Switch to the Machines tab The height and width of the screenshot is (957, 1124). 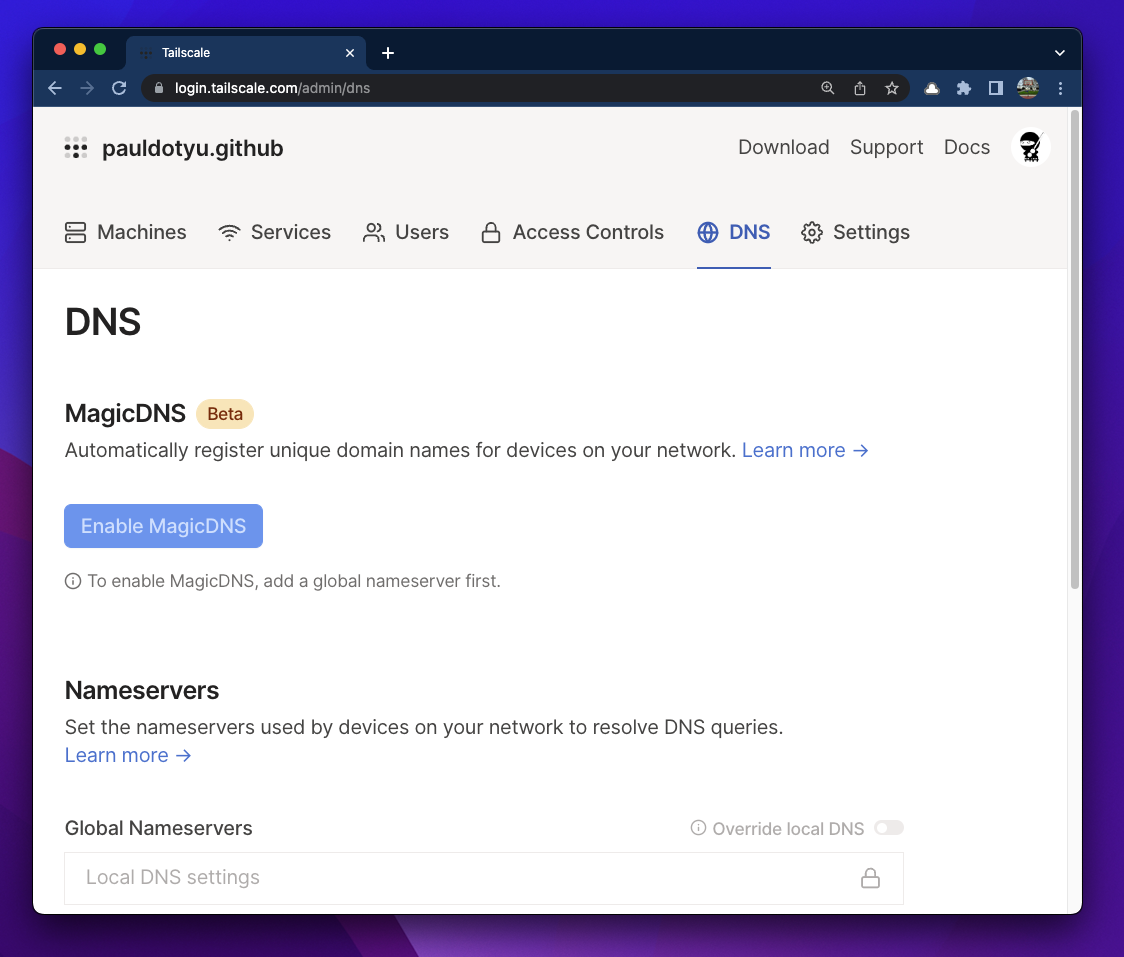(126, 232)
